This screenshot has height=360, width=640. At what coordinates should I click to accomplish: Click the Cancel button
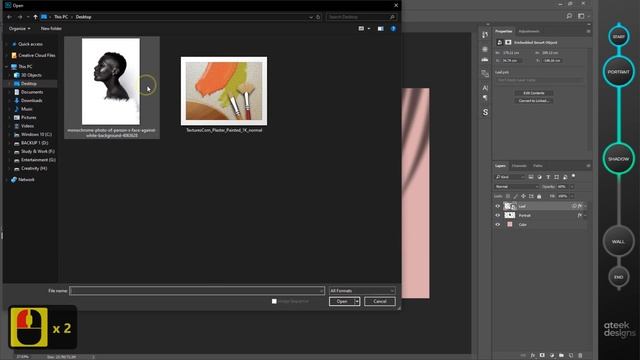[380, 301]
